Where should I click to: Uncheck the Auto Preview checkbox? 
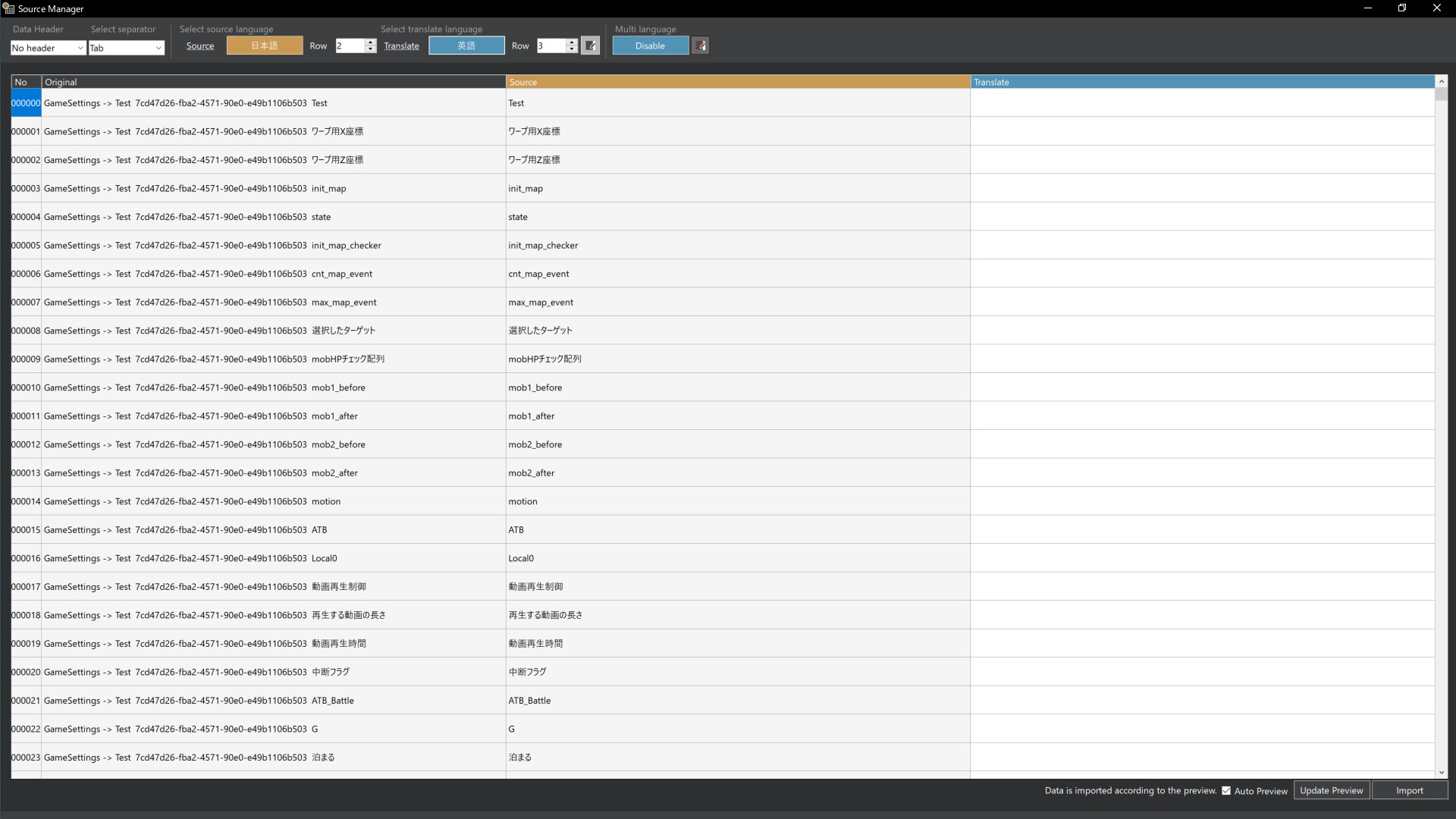(1226, 790)
